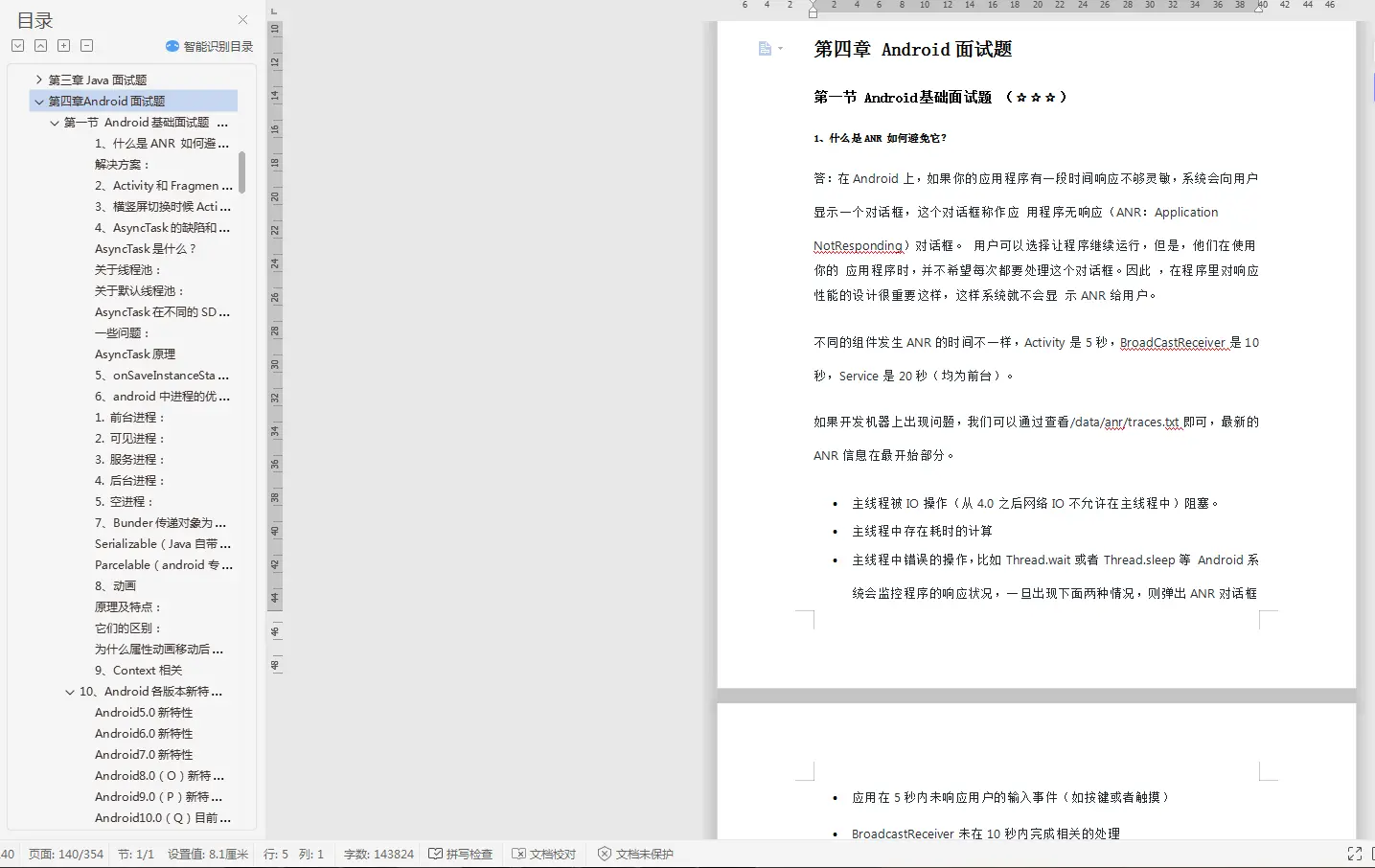Select outline item 为什么属性动画移动后
This screenshot has width=1375, height=868.
159,650
